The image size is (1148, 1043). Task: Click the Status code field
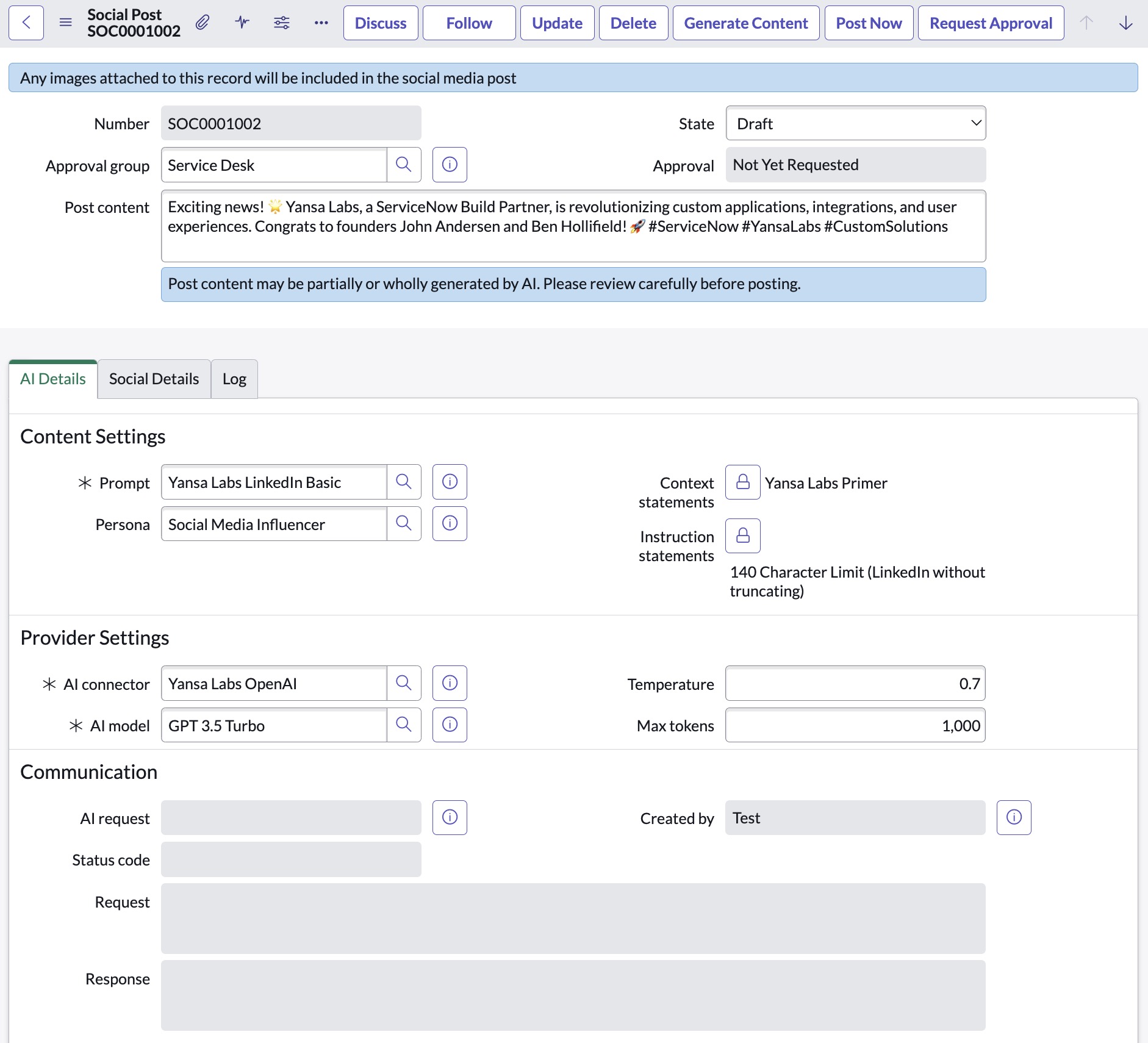coord(291,859)
